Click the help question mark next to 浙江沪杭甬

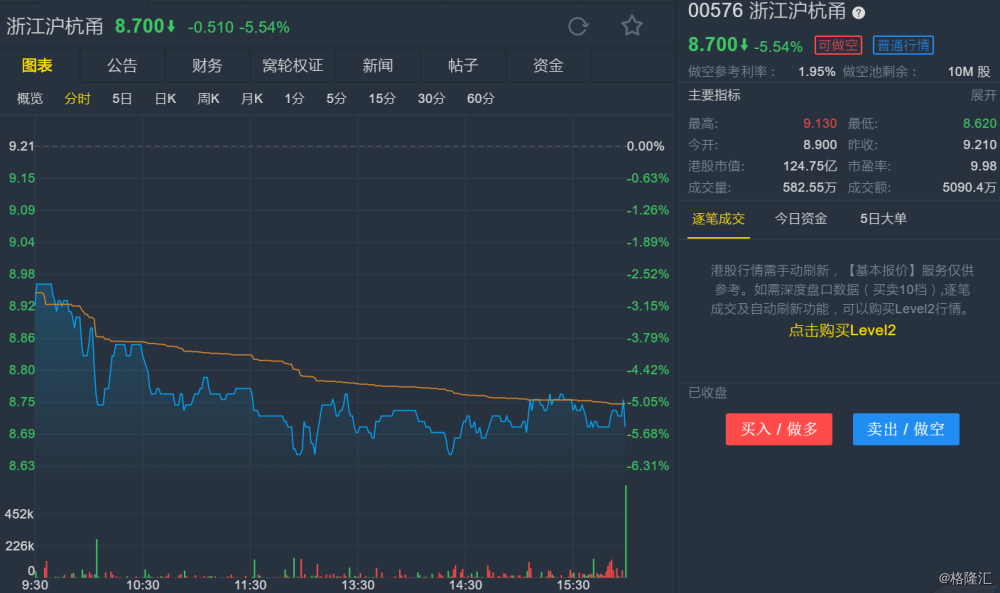pyautogui.click(x=858, y=13)
